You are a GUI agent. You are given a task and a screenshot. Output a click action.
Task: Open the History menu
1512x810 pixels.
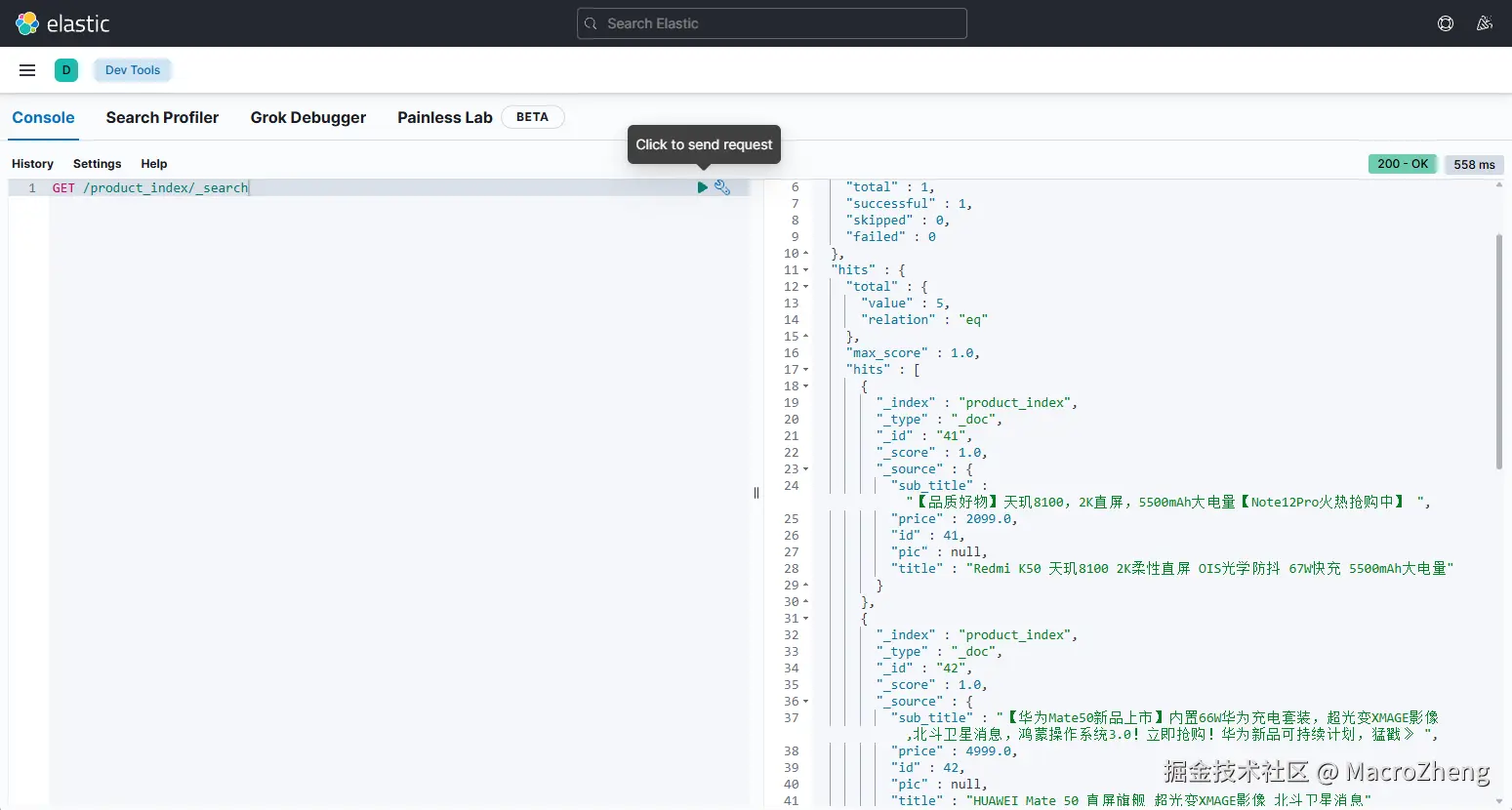click(x=32, y=164)
